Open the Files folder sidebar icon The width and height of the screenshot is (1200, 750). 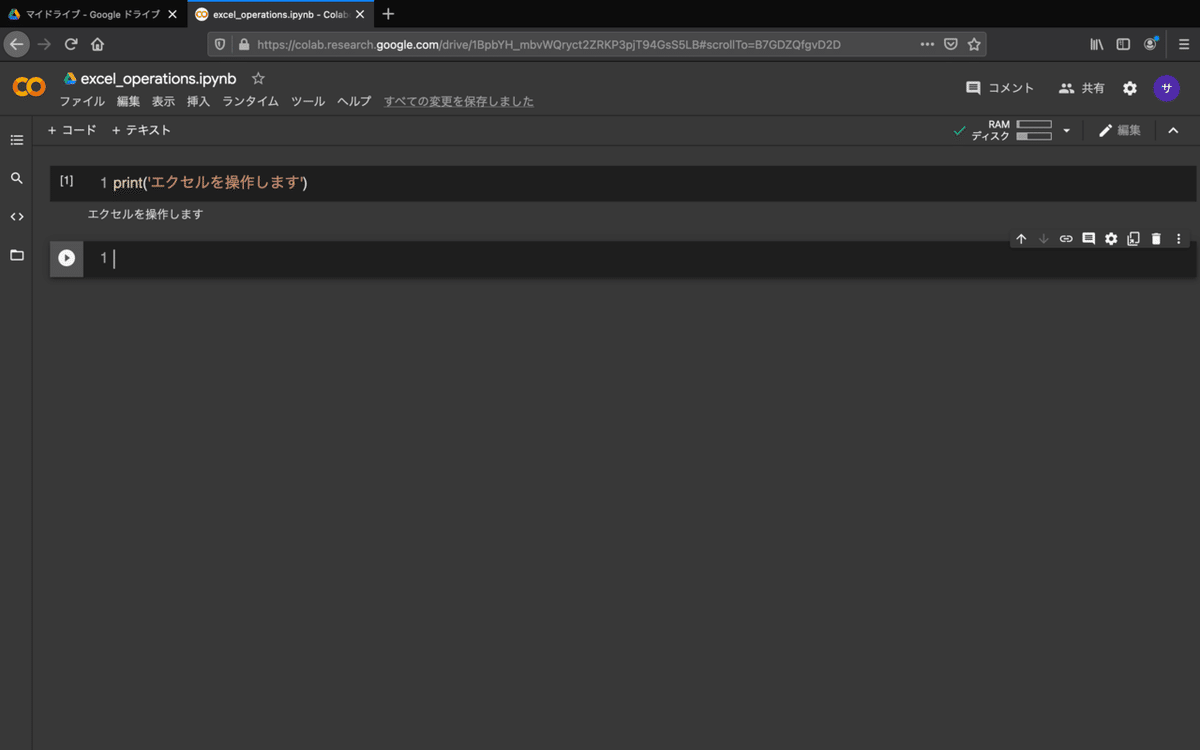point(16,255)
